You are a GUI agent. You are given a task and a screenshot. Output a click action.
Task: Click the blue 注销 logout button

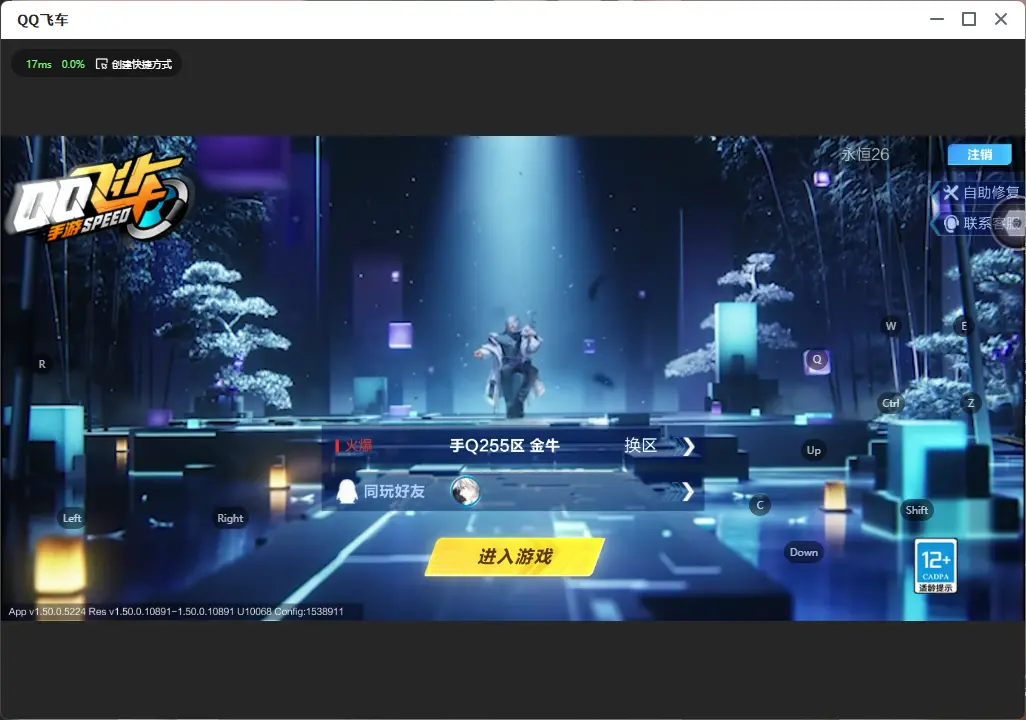tap(980, 154)
